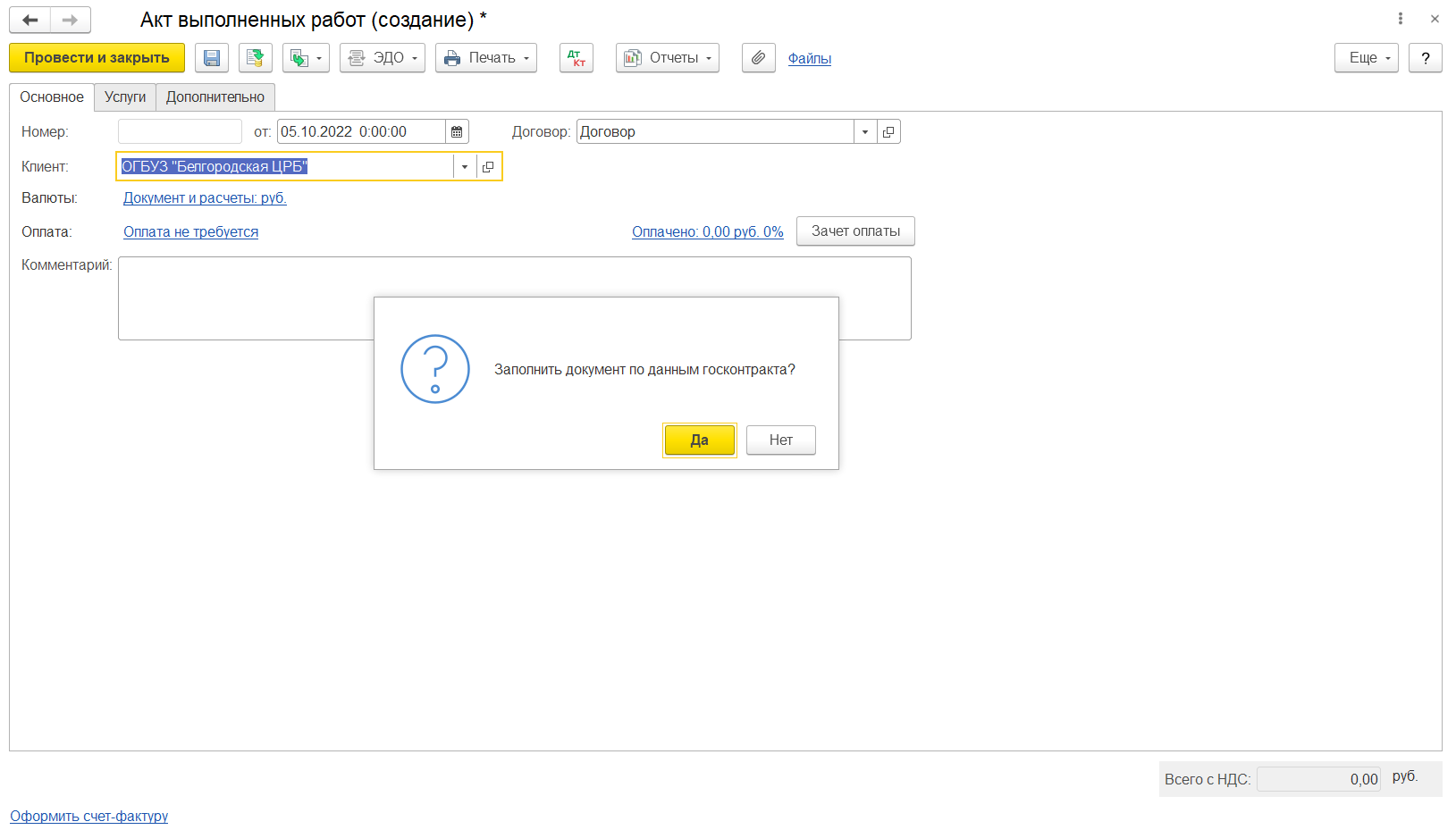The image size is (1456, 830).
Task: Open the calendar picker icon
Action: (x=457, y=131)
